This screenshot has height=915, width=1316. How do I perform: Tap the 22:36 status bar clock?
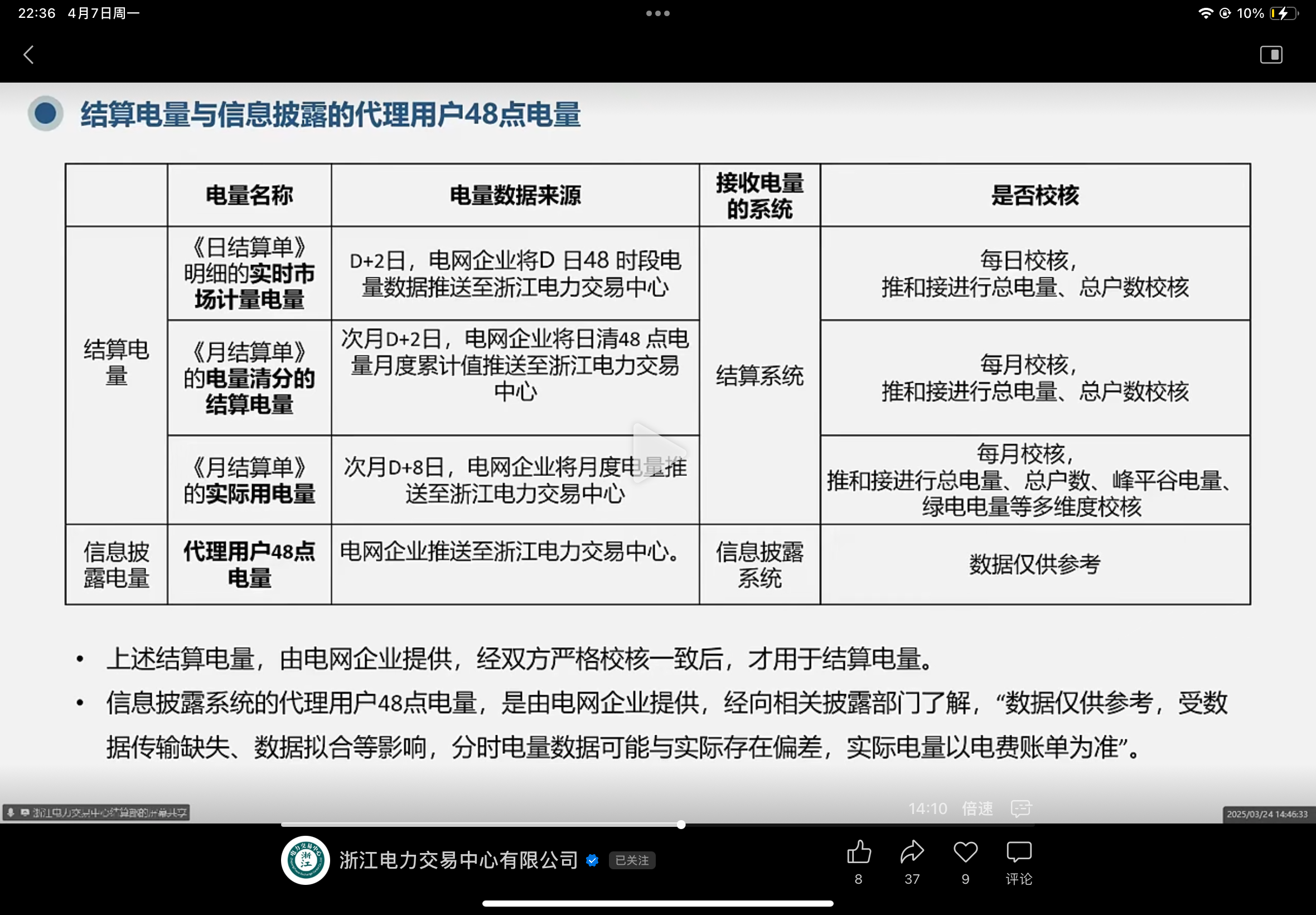click(37, 13)
